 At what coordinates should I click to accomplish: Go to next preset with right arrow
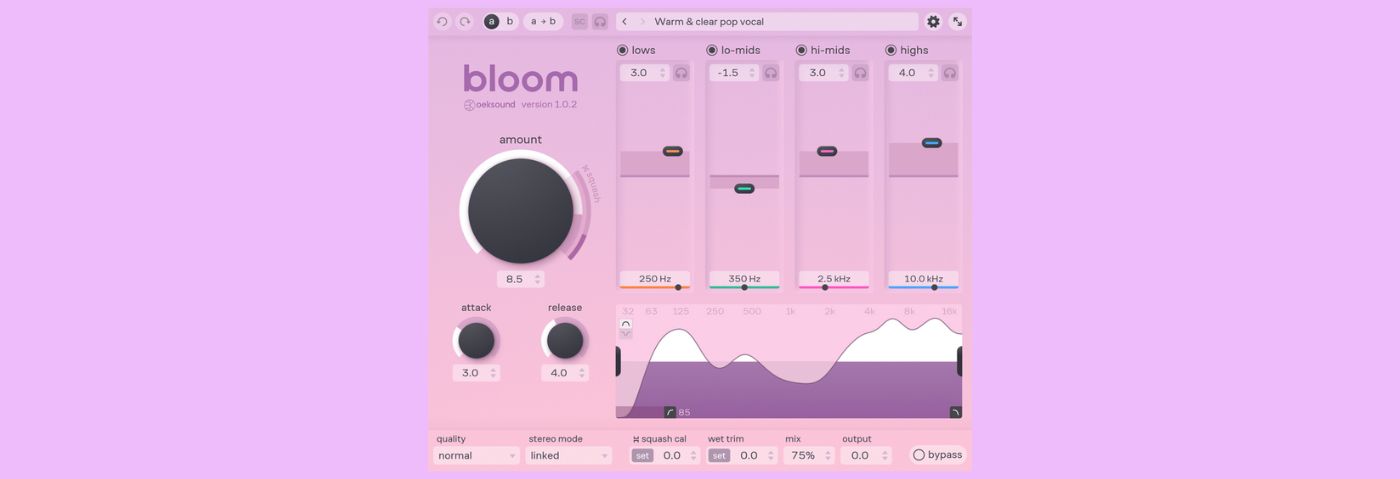(x=642, y=21)
